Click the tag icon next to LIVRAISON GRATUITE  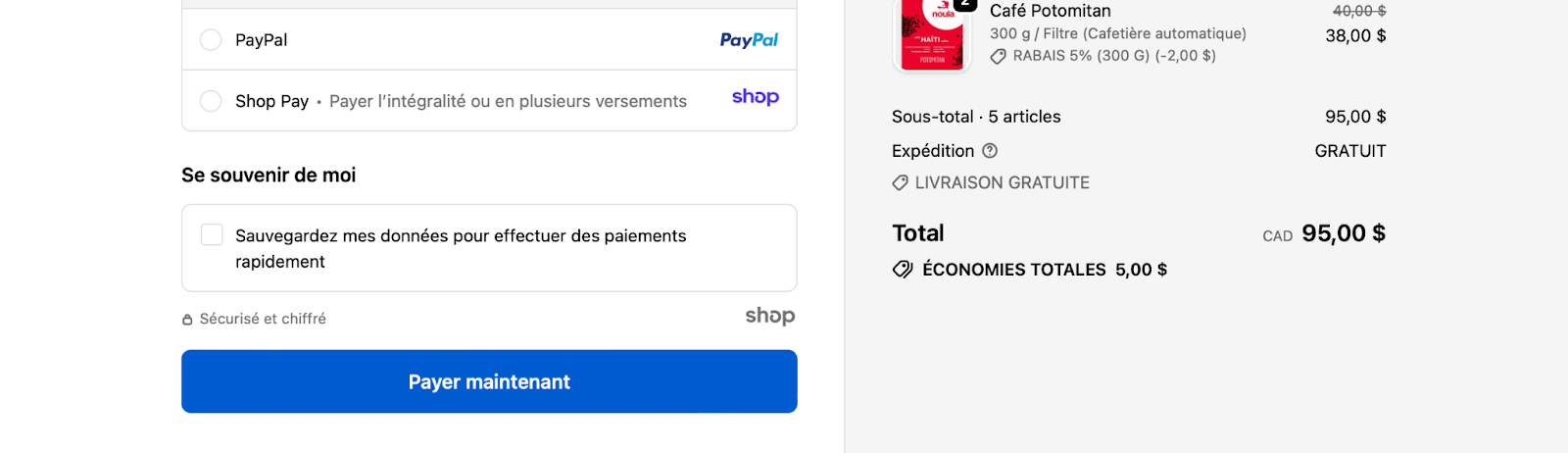pos(900,183)
